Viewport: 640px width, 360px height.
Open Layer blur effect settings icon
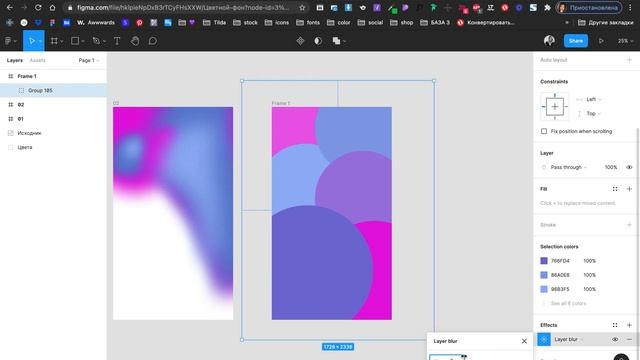coord(544,340)
